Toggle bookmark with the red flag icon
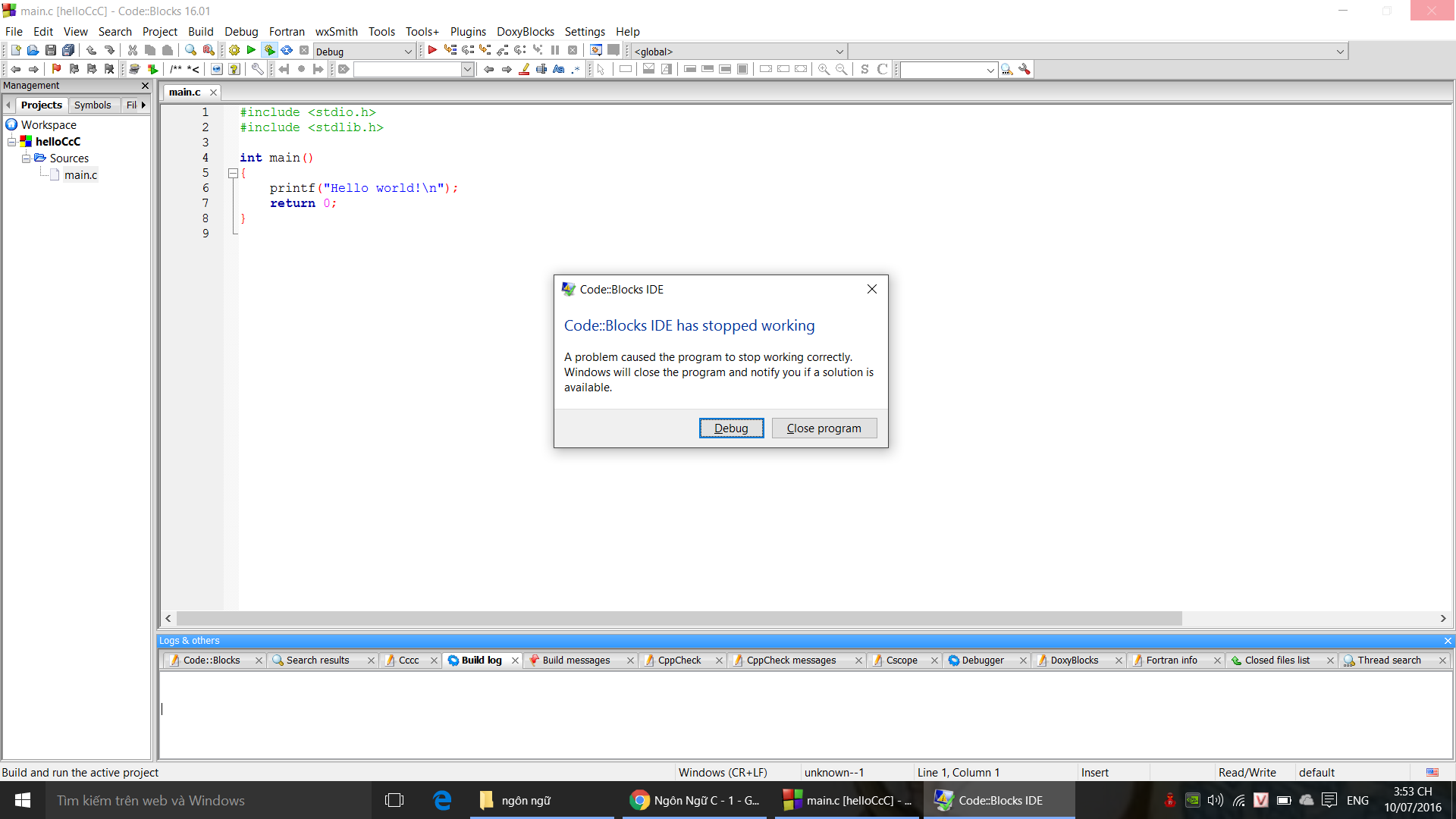Viewport: 1456px width, 819px height. [56, 69]
